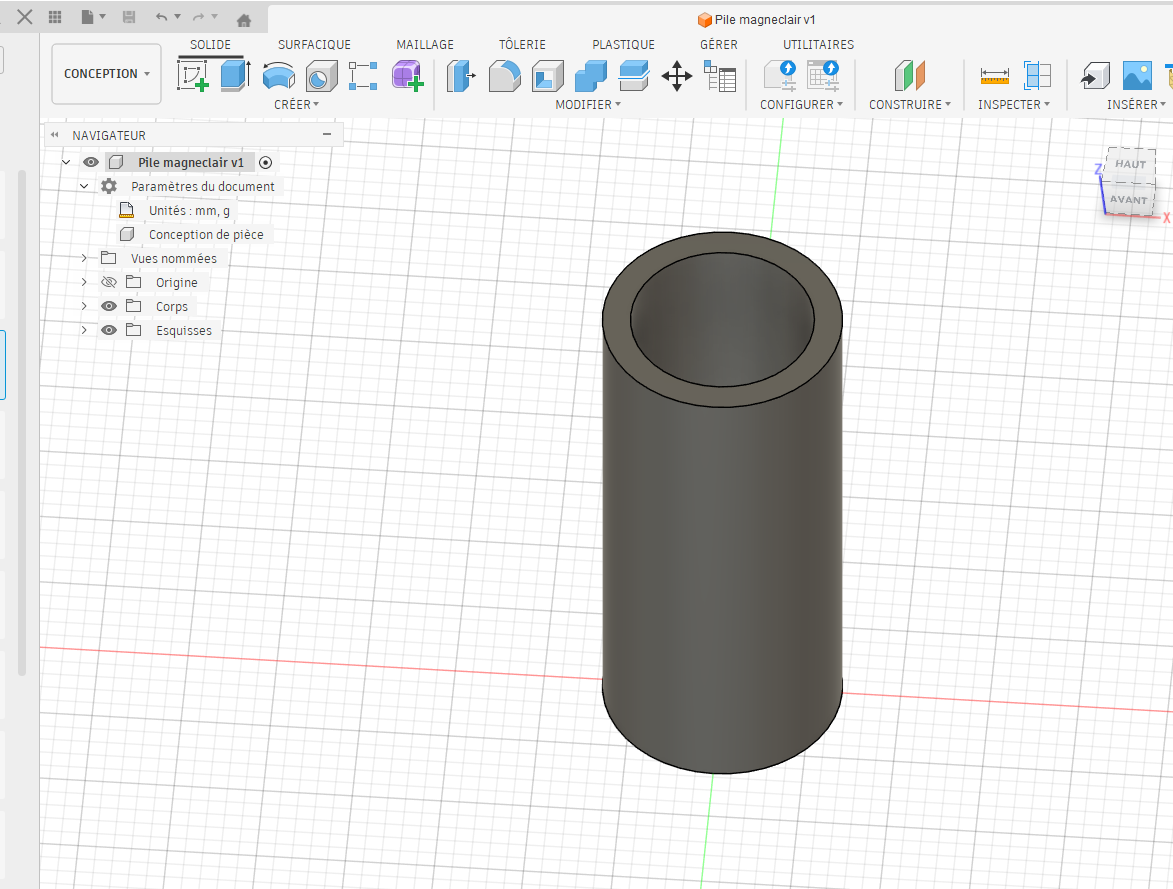Show the hidden Origine folder eye

point(108,282)
